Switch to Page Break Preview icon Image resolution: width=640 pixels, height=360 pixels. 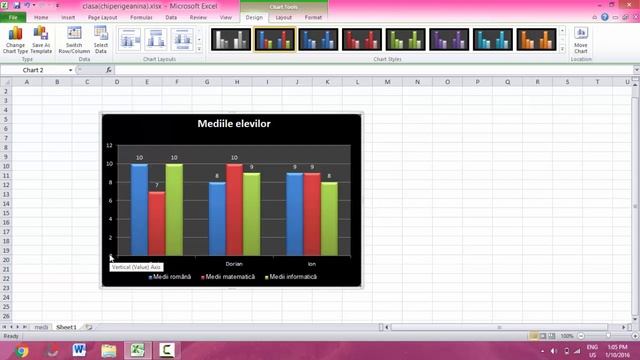click(x=551, y=336)
